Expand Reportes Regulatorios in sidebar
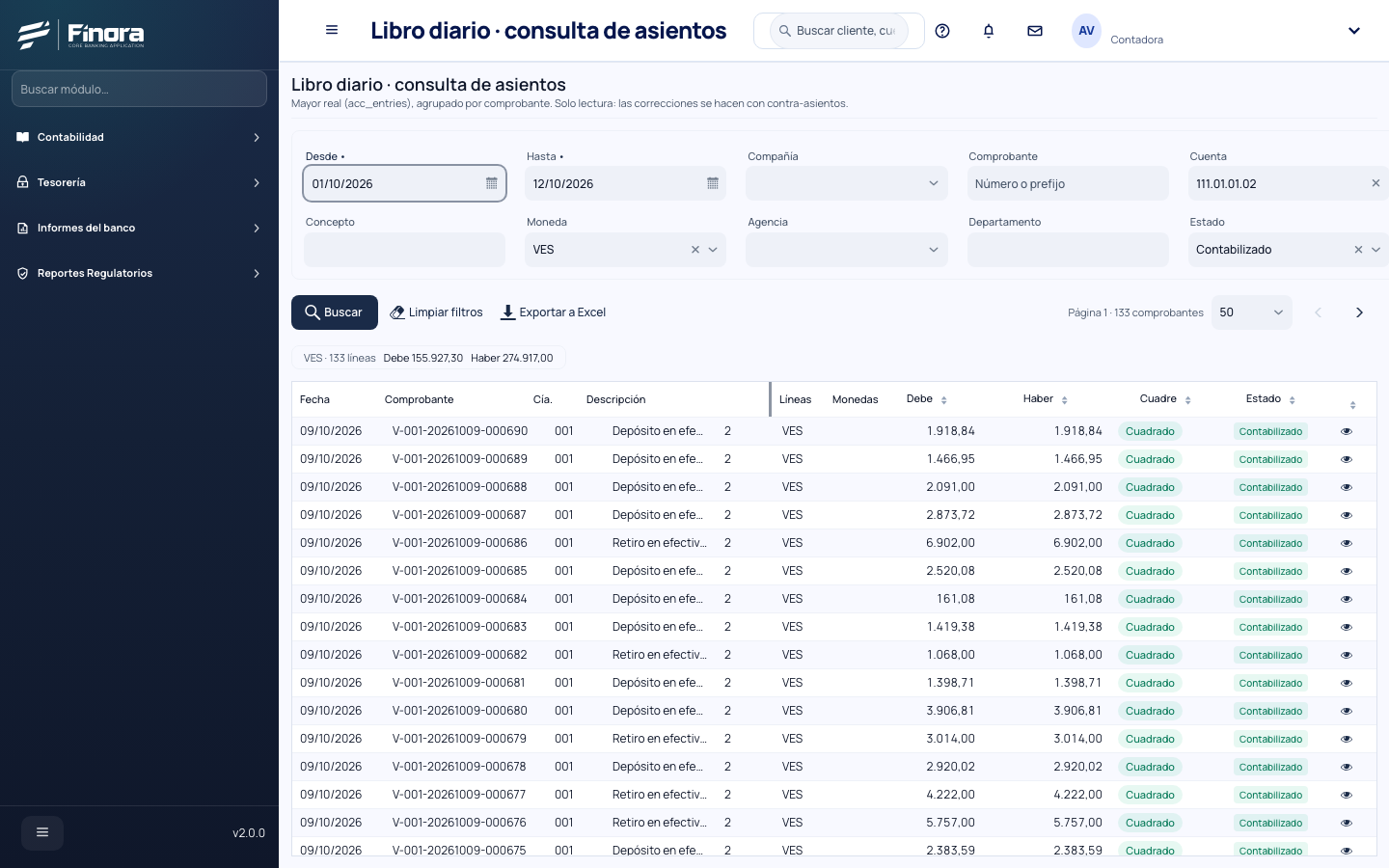The image size is (1389, 868). pyautogui.click(x=139, y=273)
